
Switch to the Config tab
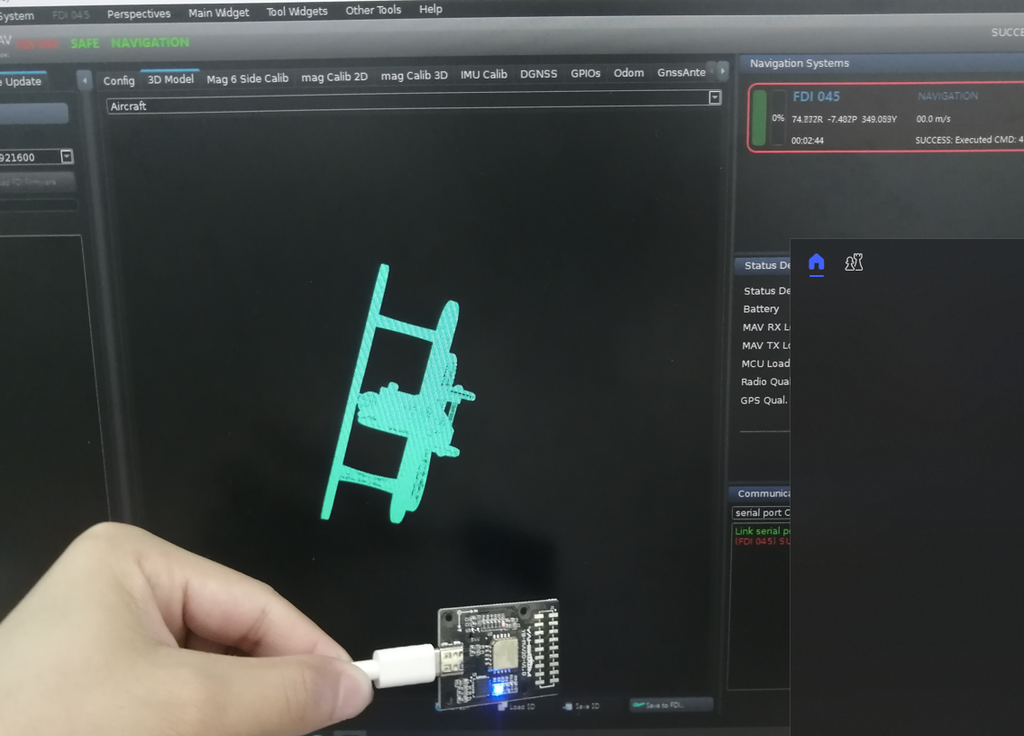point(118,80)
